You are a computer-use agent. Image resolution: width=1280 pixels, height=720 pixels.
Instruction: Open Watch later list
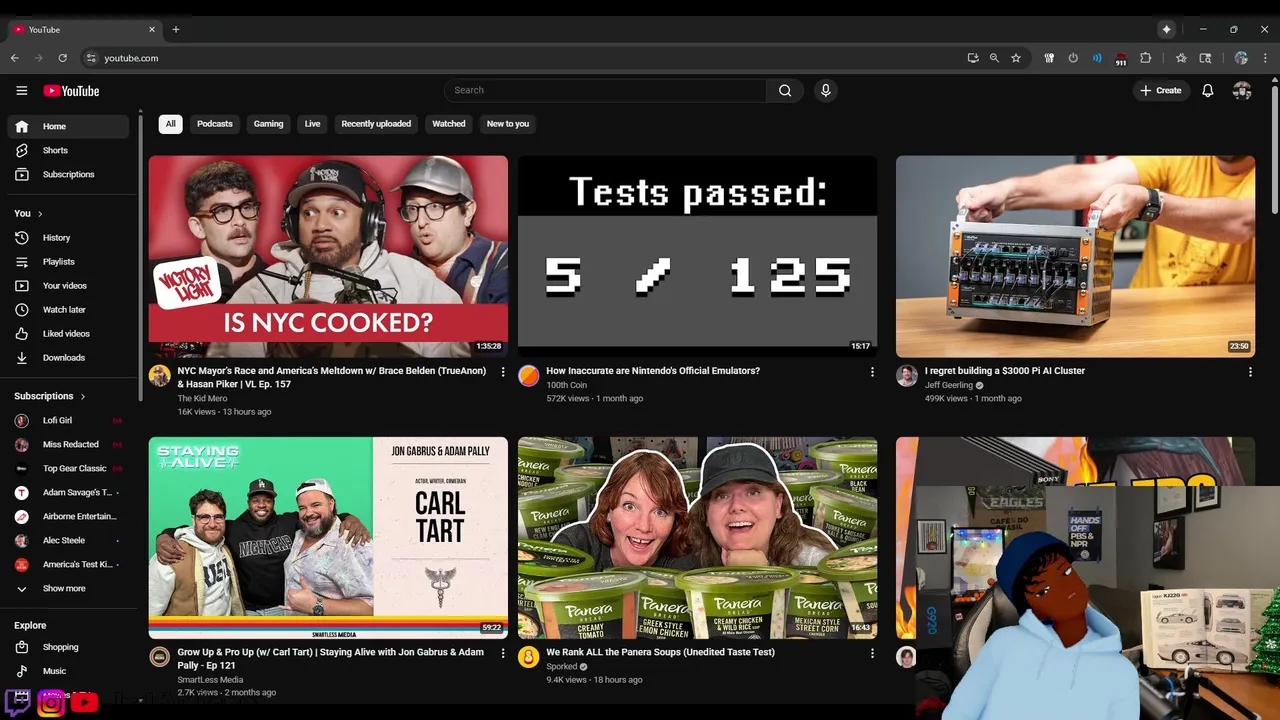click(68, 310)
